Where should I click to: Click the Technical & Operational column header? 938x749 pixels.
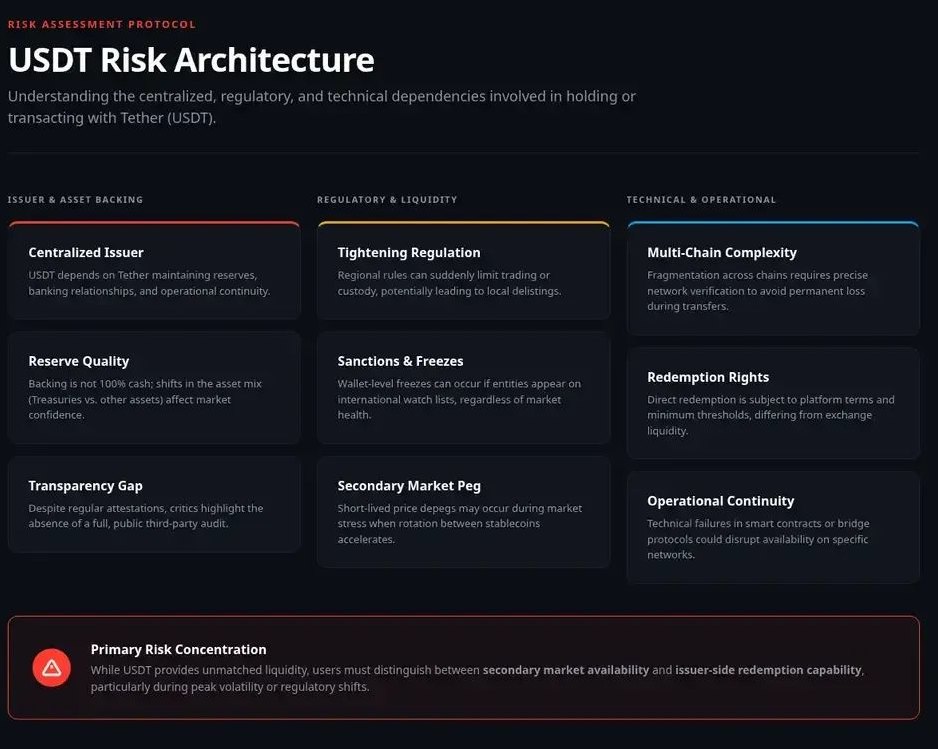point(701,200)
